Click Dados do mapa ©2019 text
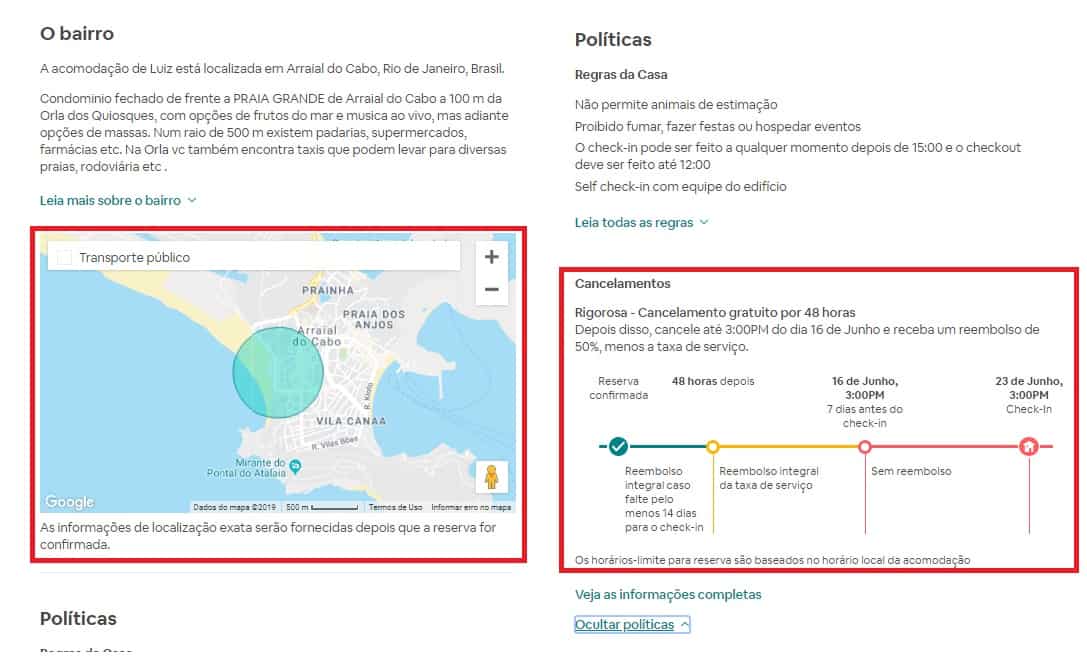 [234, 507]
